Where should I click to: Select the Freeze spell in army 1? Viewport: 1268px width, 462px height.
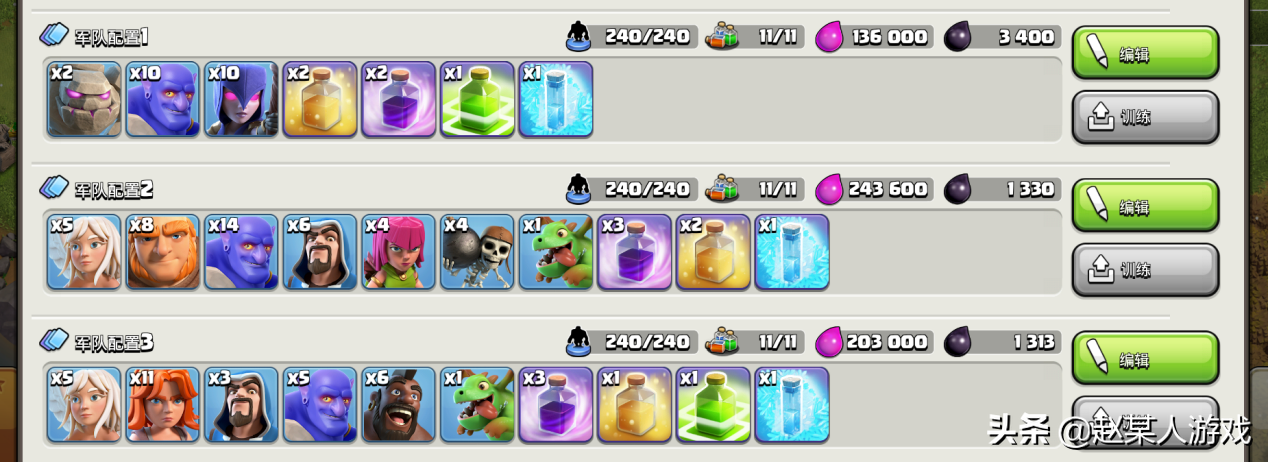coord(556,99)
